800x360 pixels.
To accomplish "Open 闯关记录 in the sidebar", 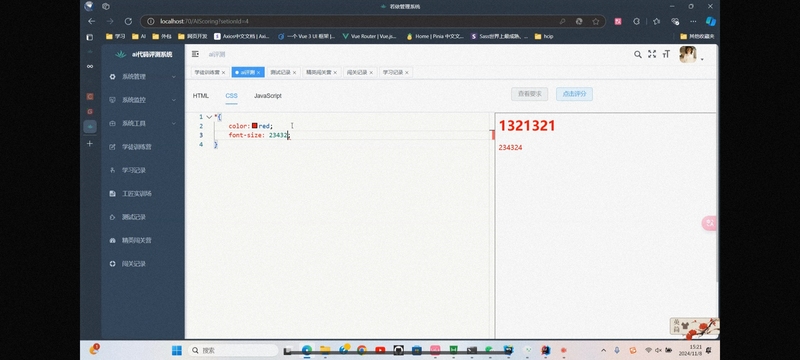I will (143, 264).
